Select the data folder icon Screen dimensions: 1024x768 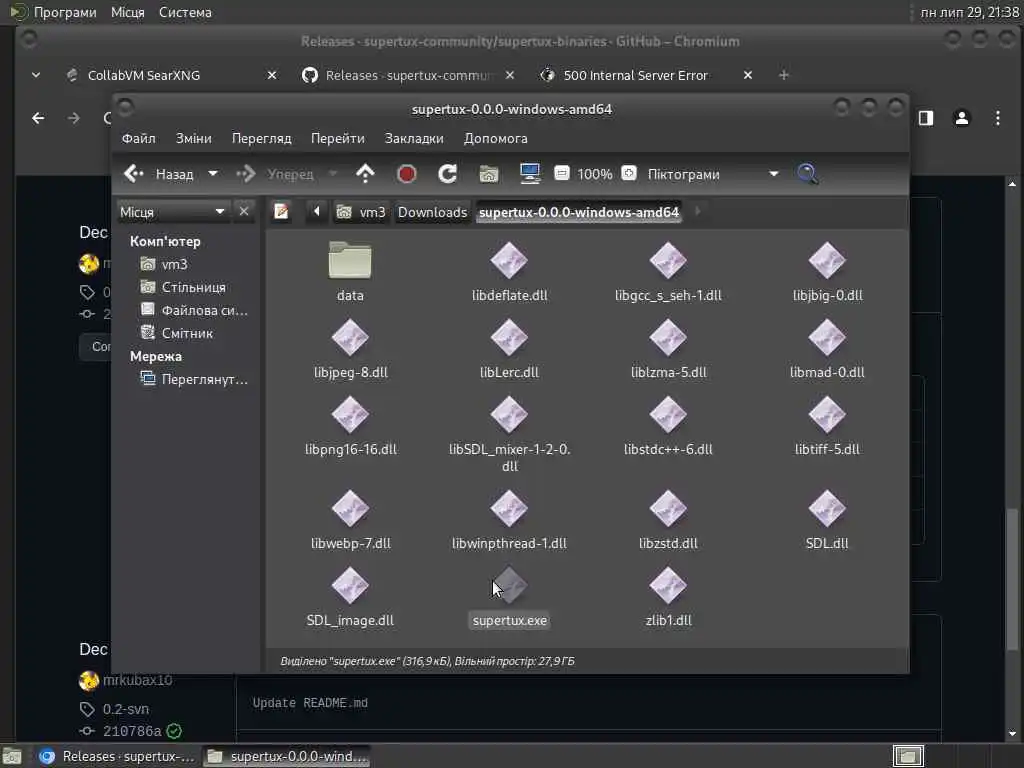pyautogui.click(x=350, y=261)
